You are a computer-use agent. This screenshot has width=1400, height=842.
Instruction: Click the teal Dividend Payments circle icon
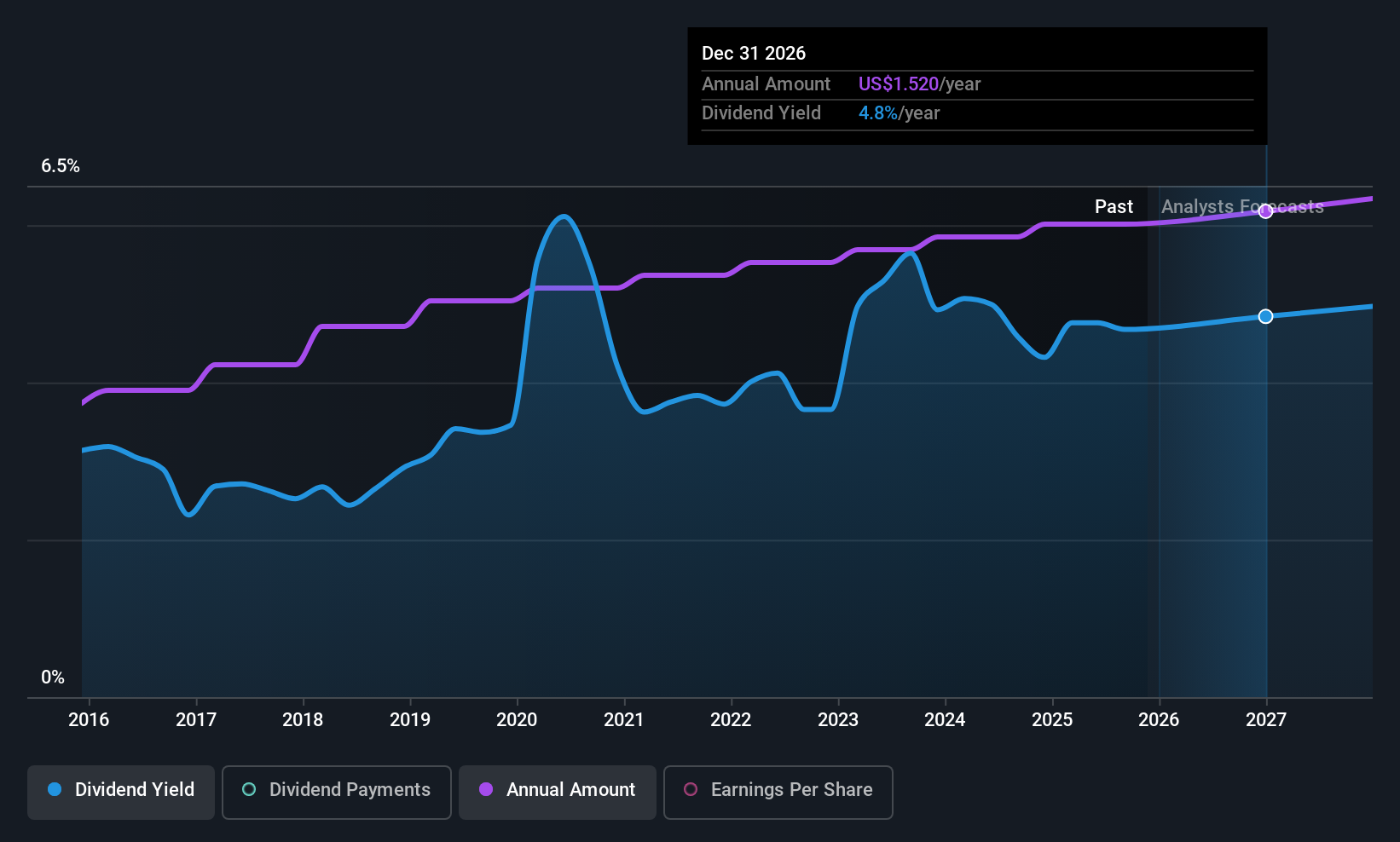pos(248,790)
